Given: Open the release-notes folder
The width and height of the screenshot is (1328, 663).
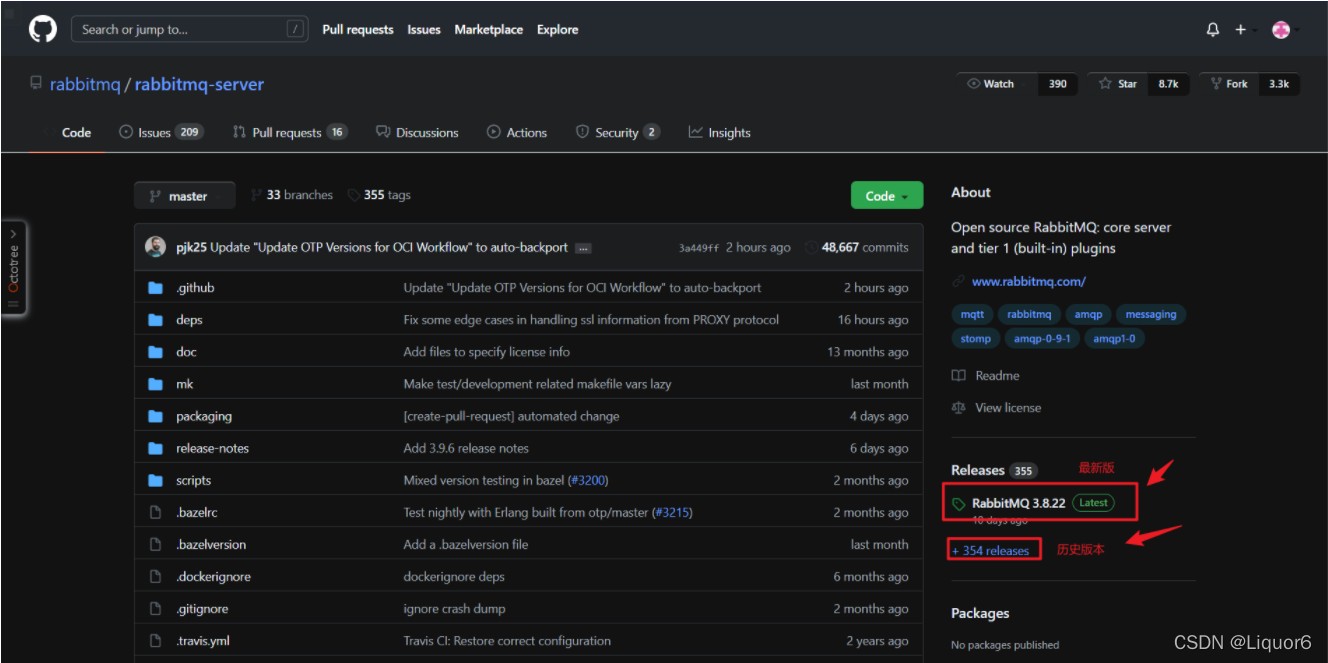Looking at the screenshot, I should (213, 448).
